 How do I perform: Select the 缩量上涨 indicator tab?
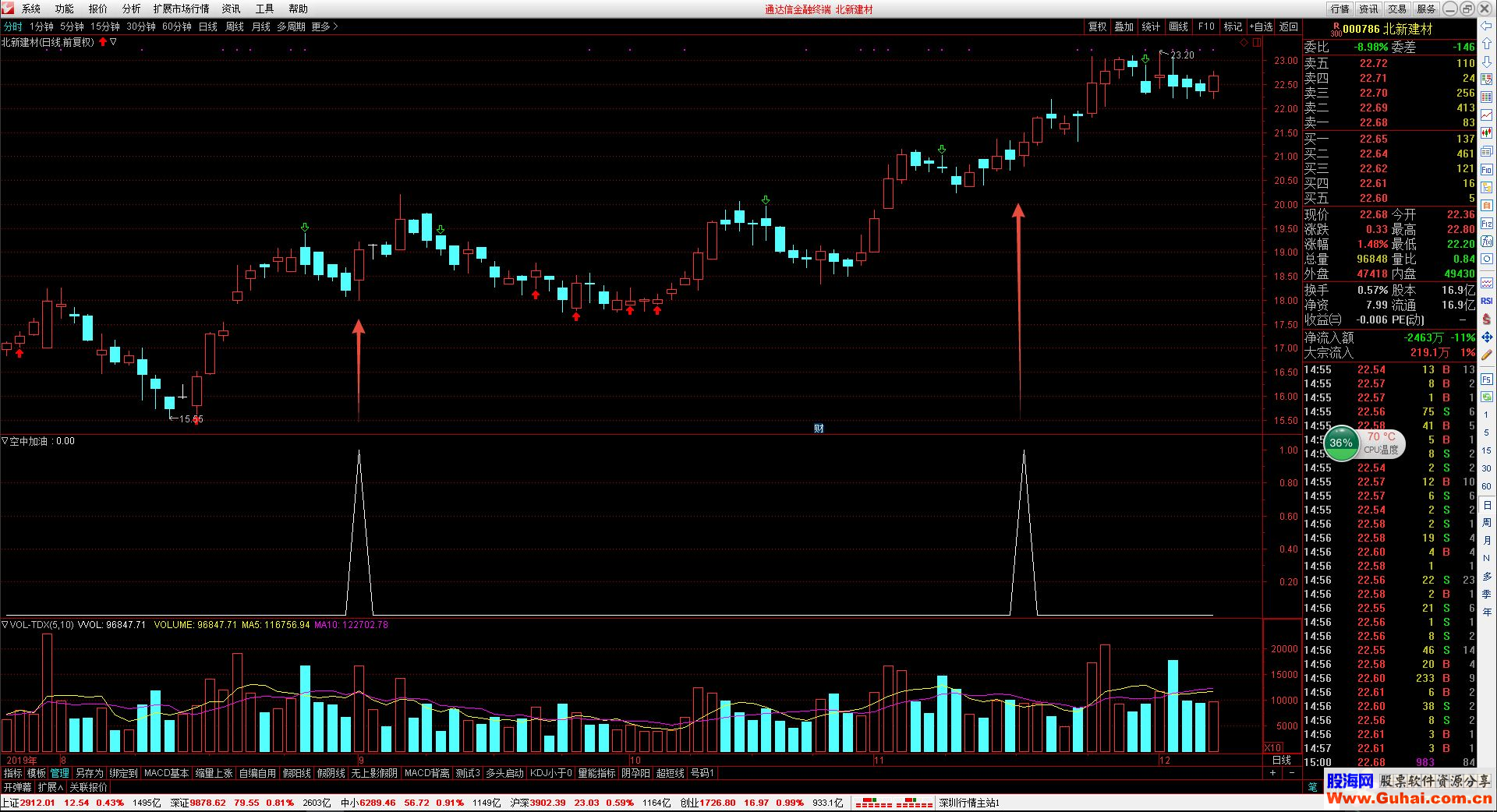(x=214, y=773)
